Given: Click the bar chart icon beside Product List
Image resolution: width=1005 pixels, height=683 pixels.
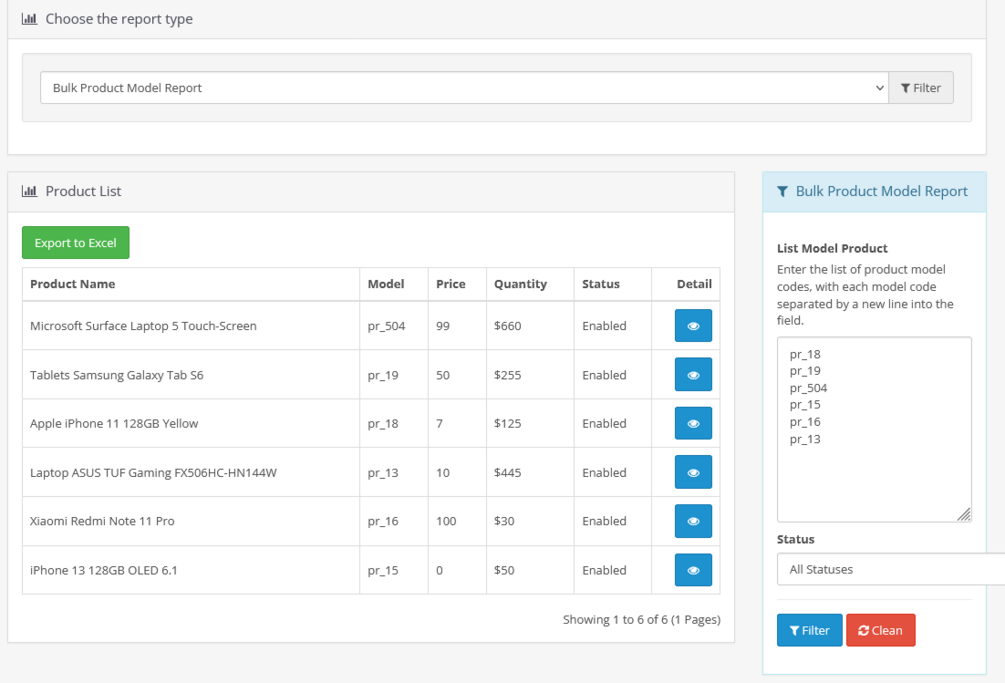Looking at the screenshot, I should (29, 191).
